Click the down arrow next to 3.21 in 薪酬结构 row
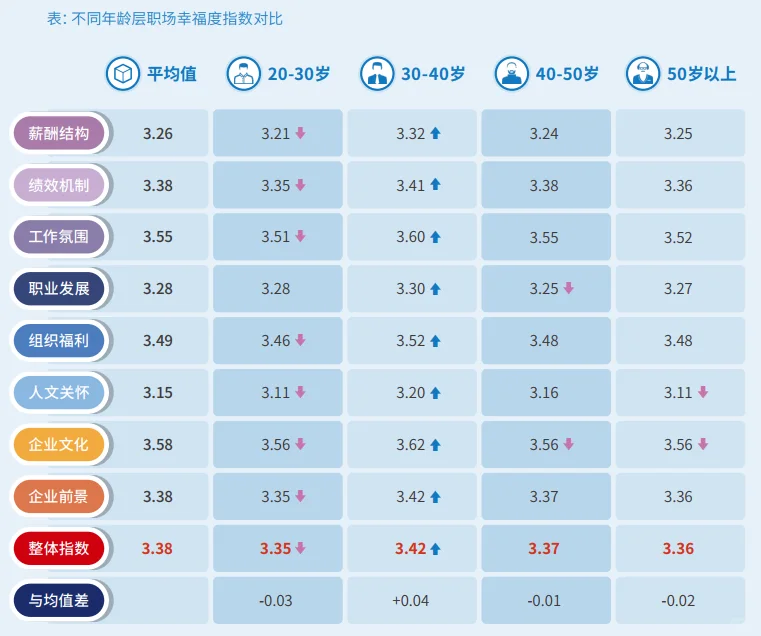The height and width of the screenshot is (636, 761). point(300,133)
